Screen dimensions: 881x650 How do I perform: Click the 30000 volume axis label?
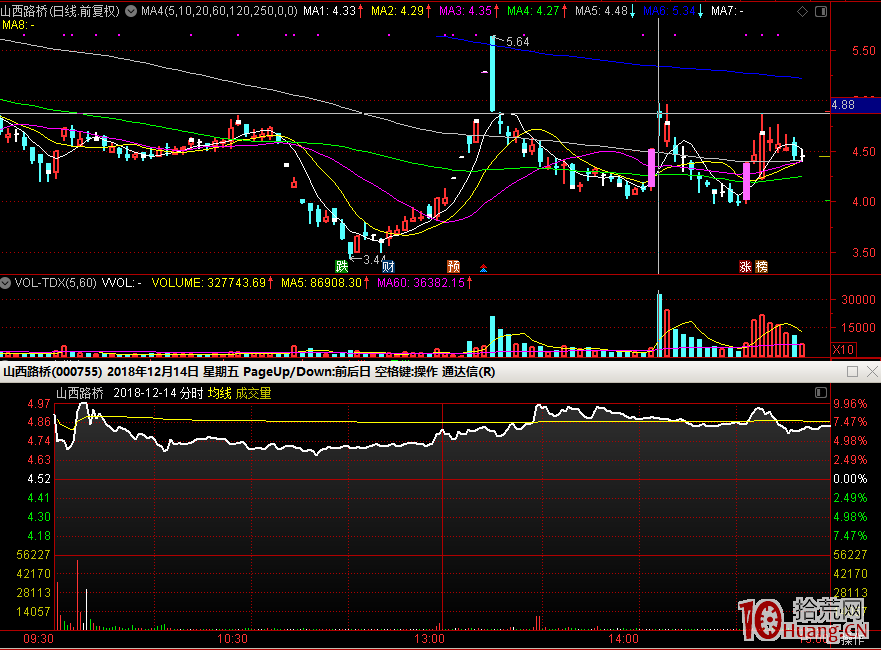[858, 299]
